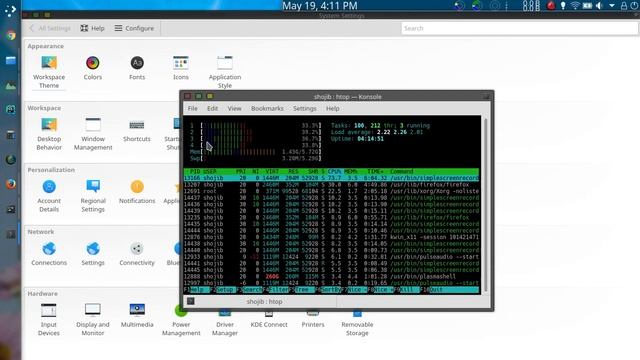Select the 'shojib : htop' Konsole tab
640x360 pixels.
[264, 302]
